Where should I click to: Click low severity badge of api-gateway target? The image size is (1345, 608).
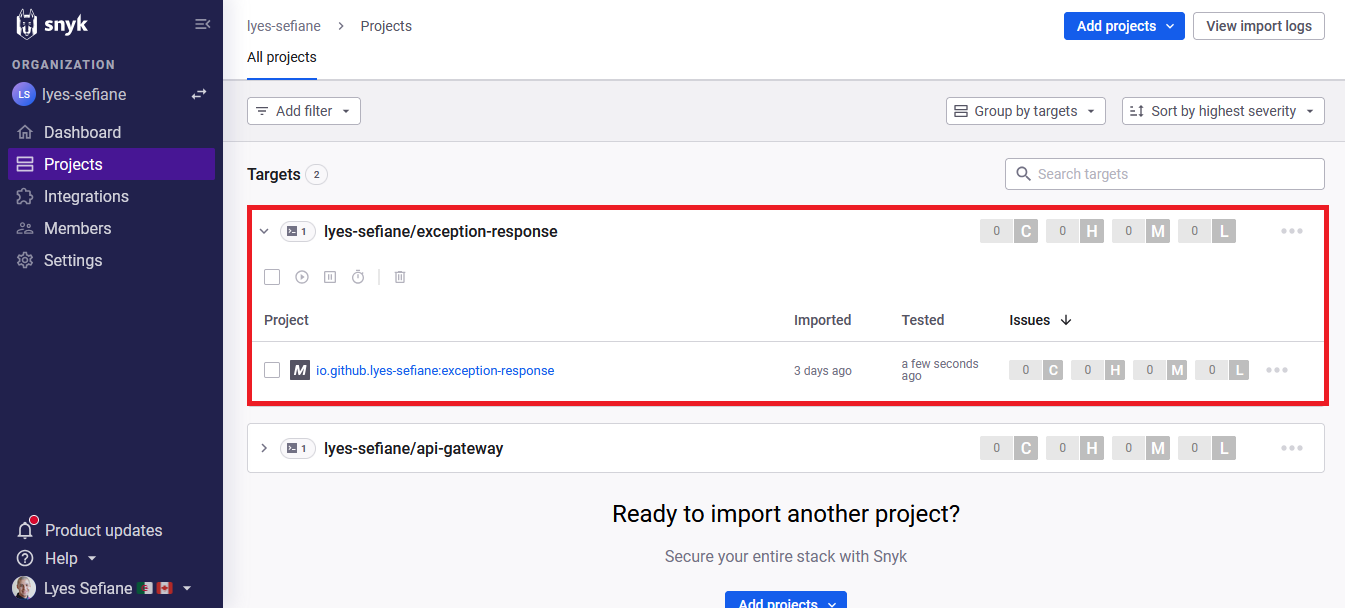[1207, 448]
